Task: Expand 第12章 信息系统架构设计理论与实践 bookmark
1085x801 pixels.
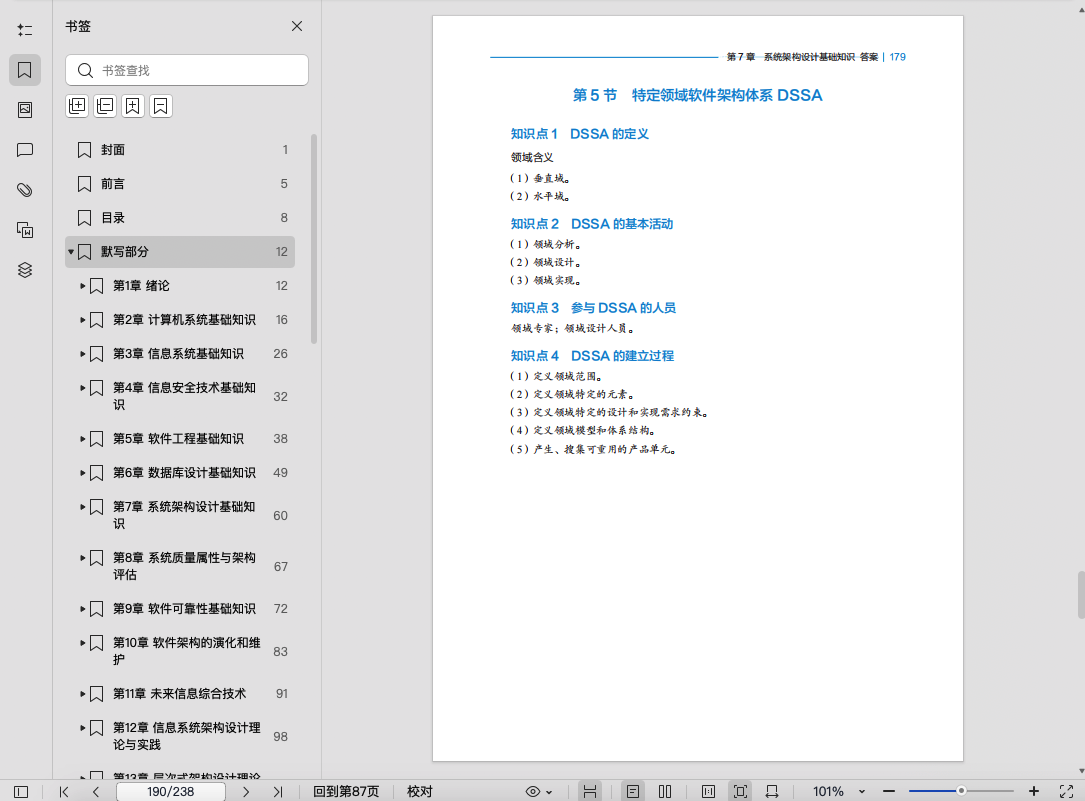Action: click(x=82, y=728)
